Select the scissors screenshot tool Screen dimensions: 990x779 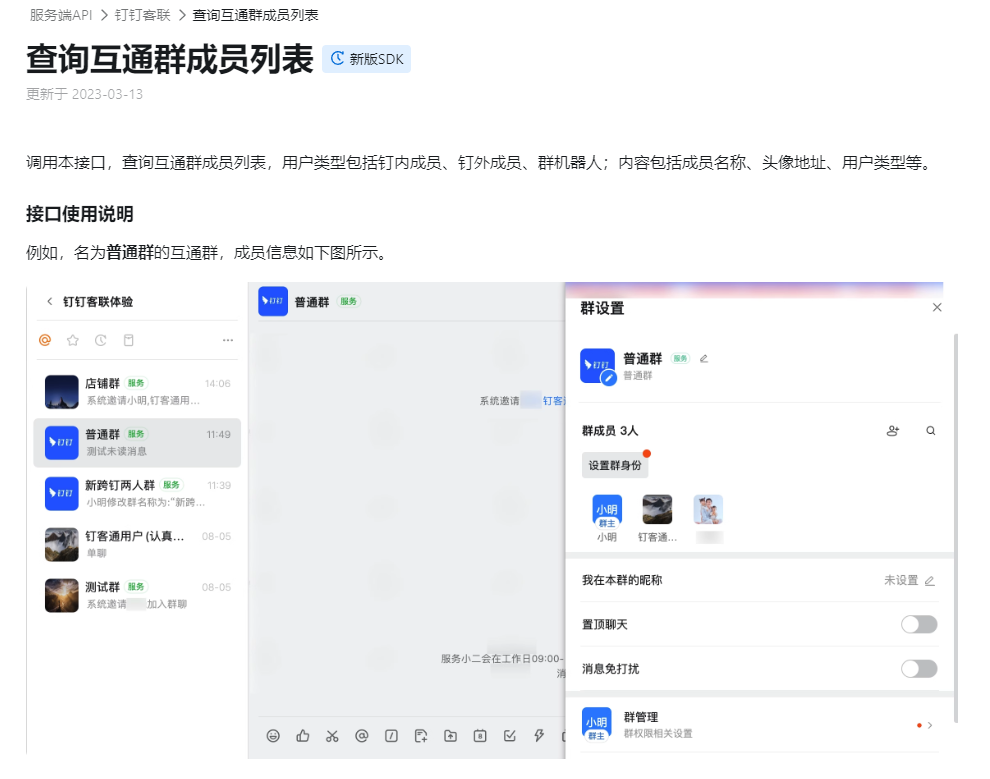332,735
